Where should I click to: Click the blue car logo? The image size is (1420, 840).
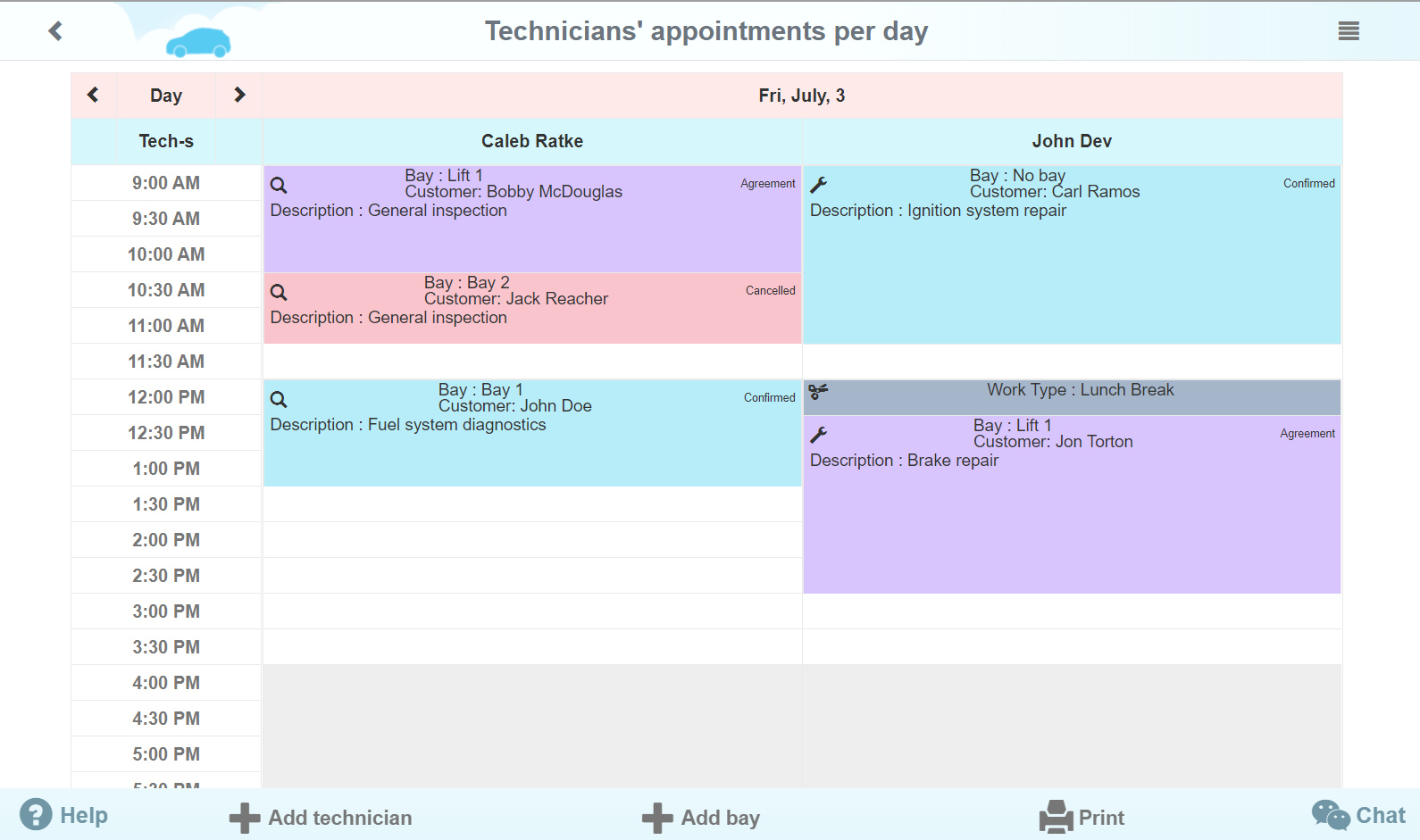point(198,42)
